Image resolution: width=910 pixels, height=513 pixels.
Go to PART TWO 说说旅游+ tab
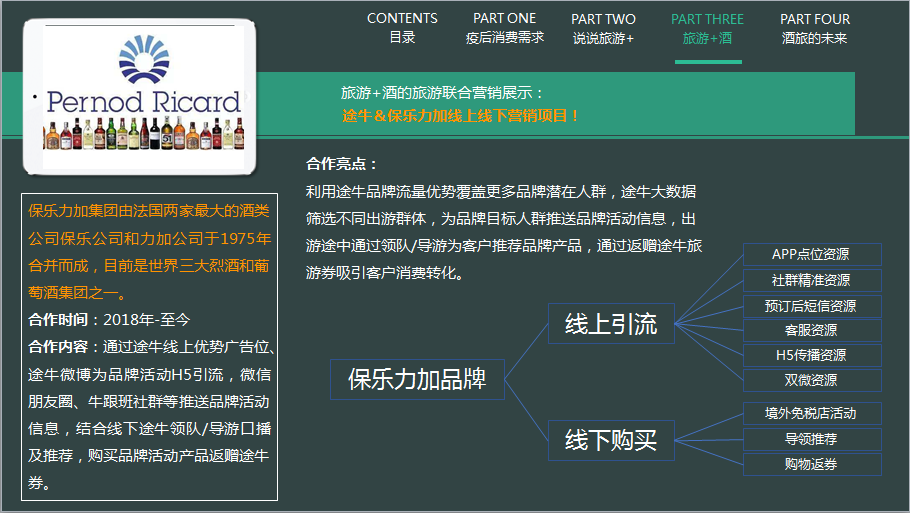(x=603, y=28)
